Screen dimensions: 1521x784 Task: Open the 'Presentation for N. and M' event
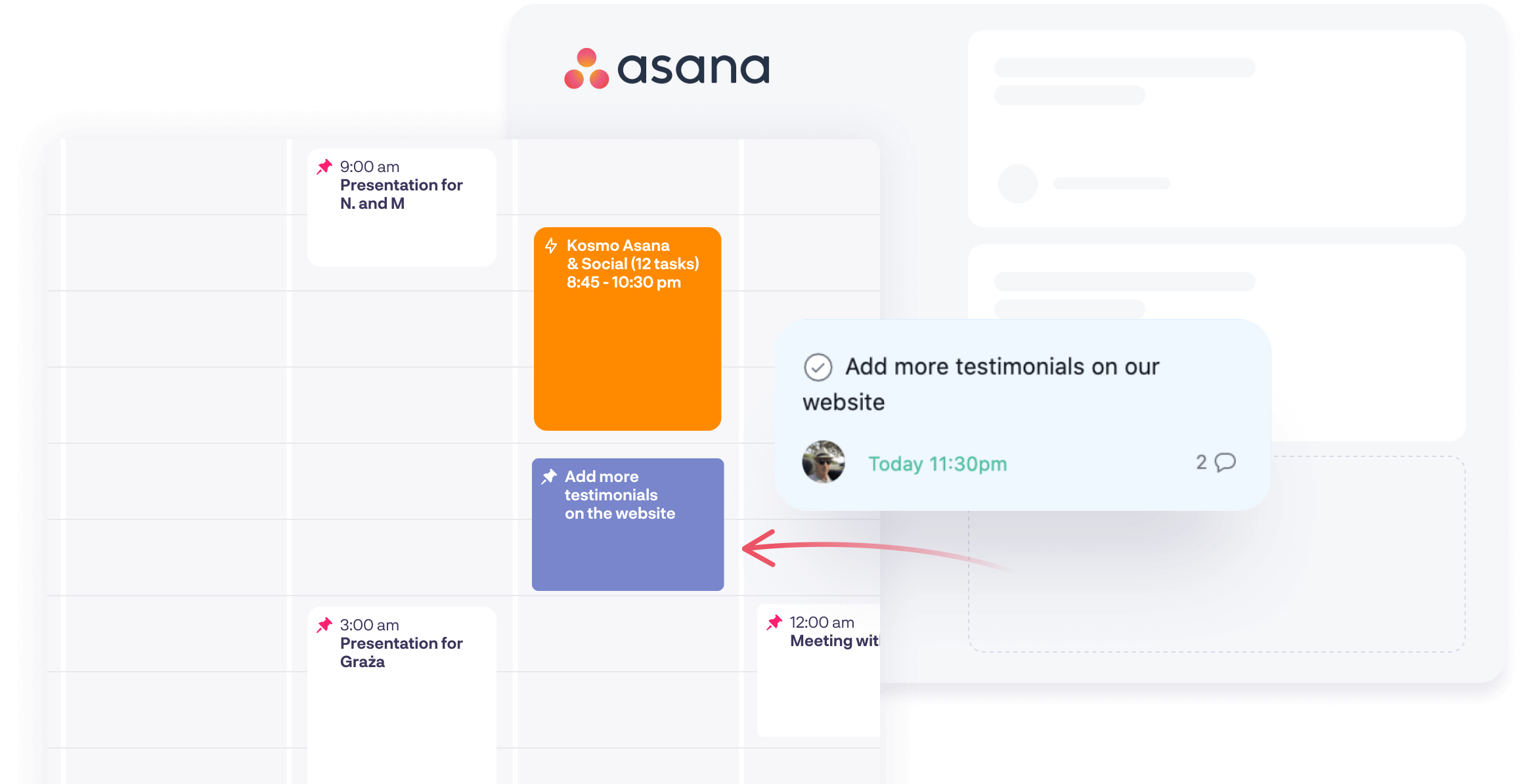click(x=402, y=207)
